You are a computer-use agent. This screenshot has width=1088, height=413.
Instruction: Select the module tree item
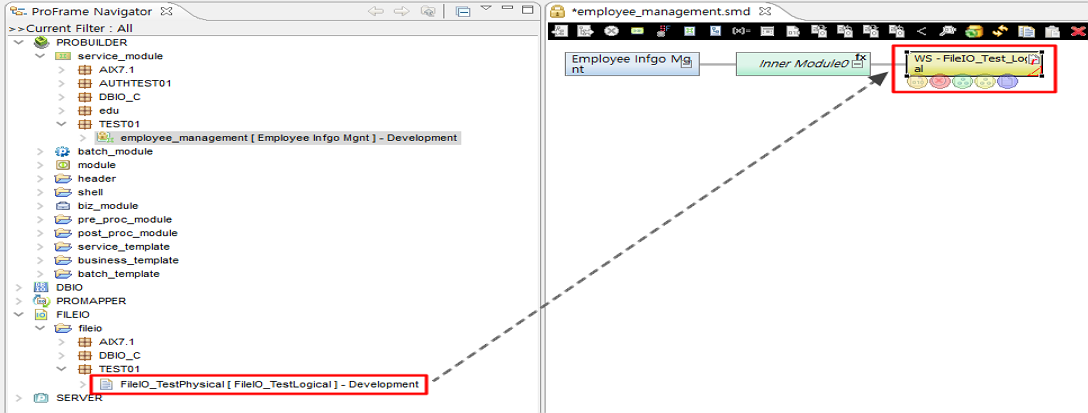click(96, 165)
